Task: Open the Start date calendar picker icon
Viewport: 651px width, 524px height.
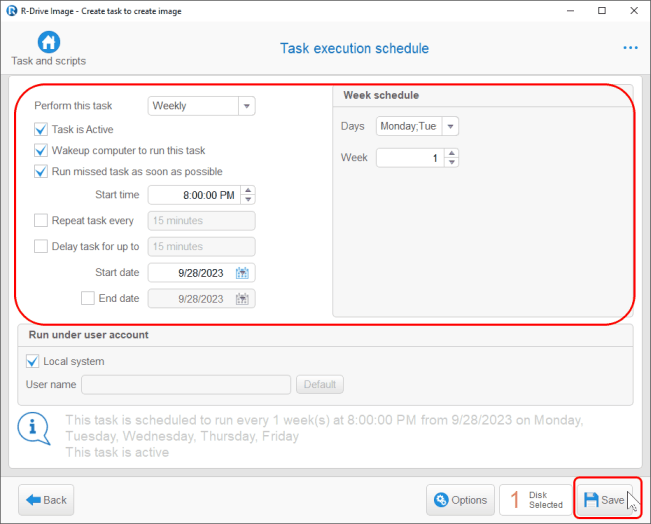Action: (242, 272)
